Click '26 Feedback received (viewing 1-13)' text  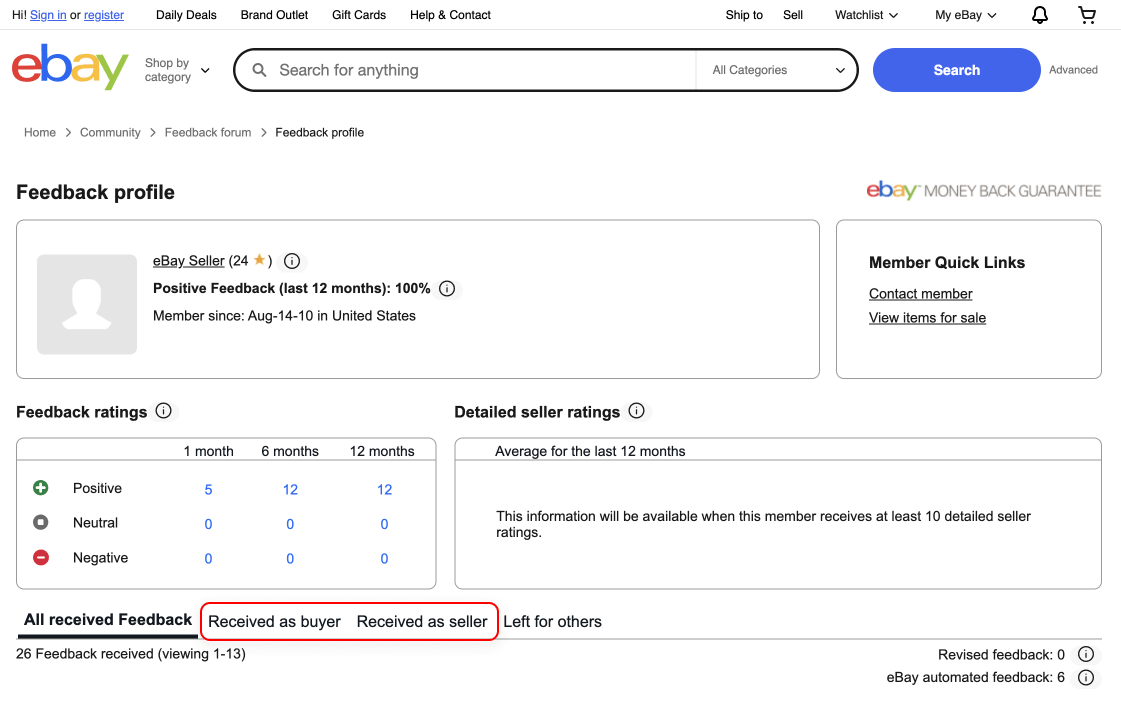pyautogui.click(x=131, y=654)
